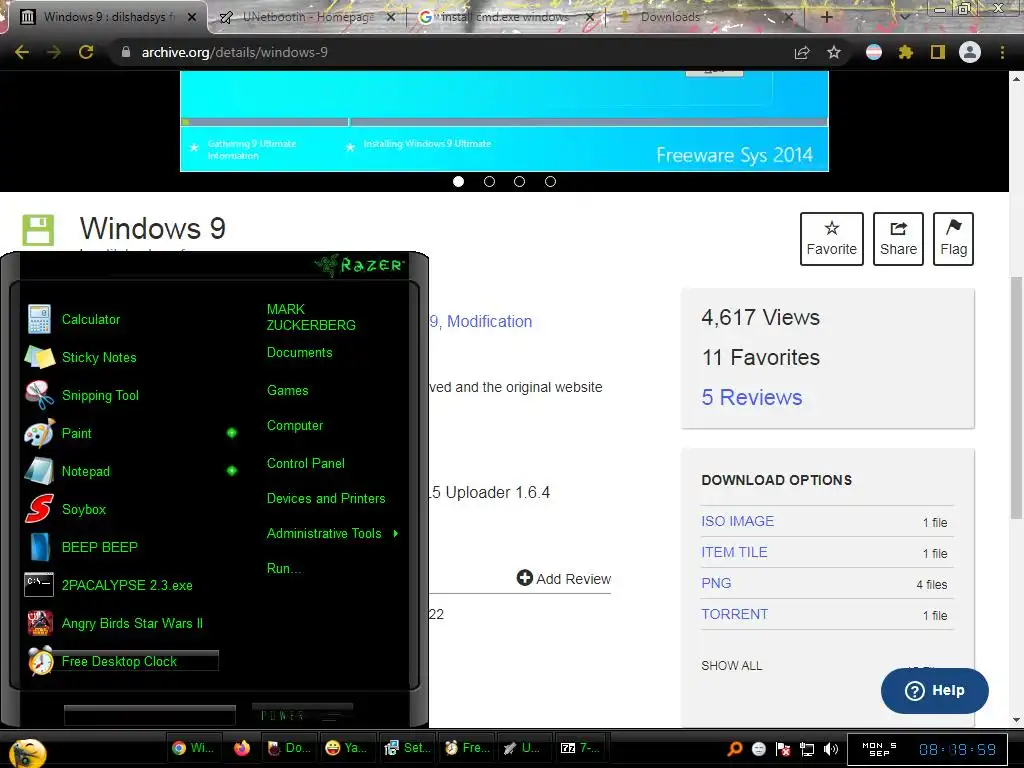1024x768 pixels.
Task: Open the Run... dialog entry
Action: 284,568
